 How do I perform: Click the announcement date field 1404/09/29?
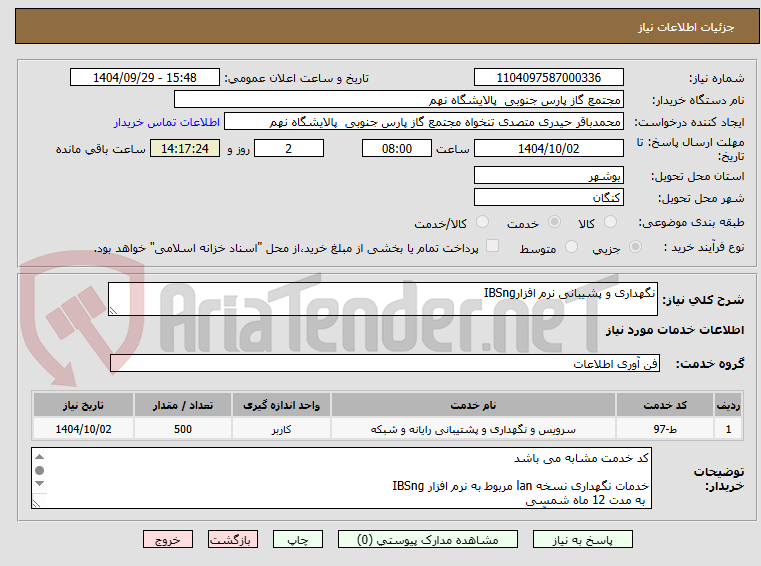coord(145,78)
